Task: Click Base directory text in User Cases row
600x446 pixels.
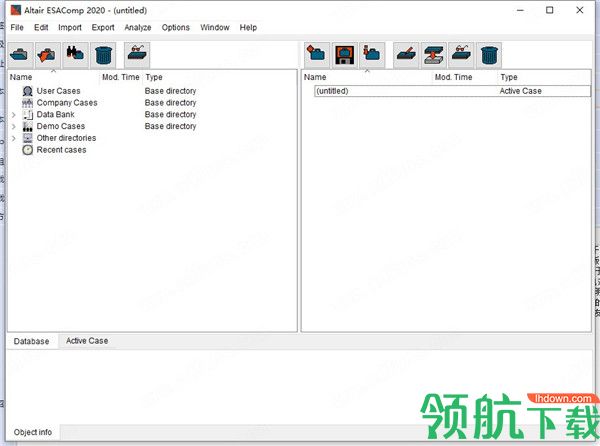Action: click(x=170, y=91)
